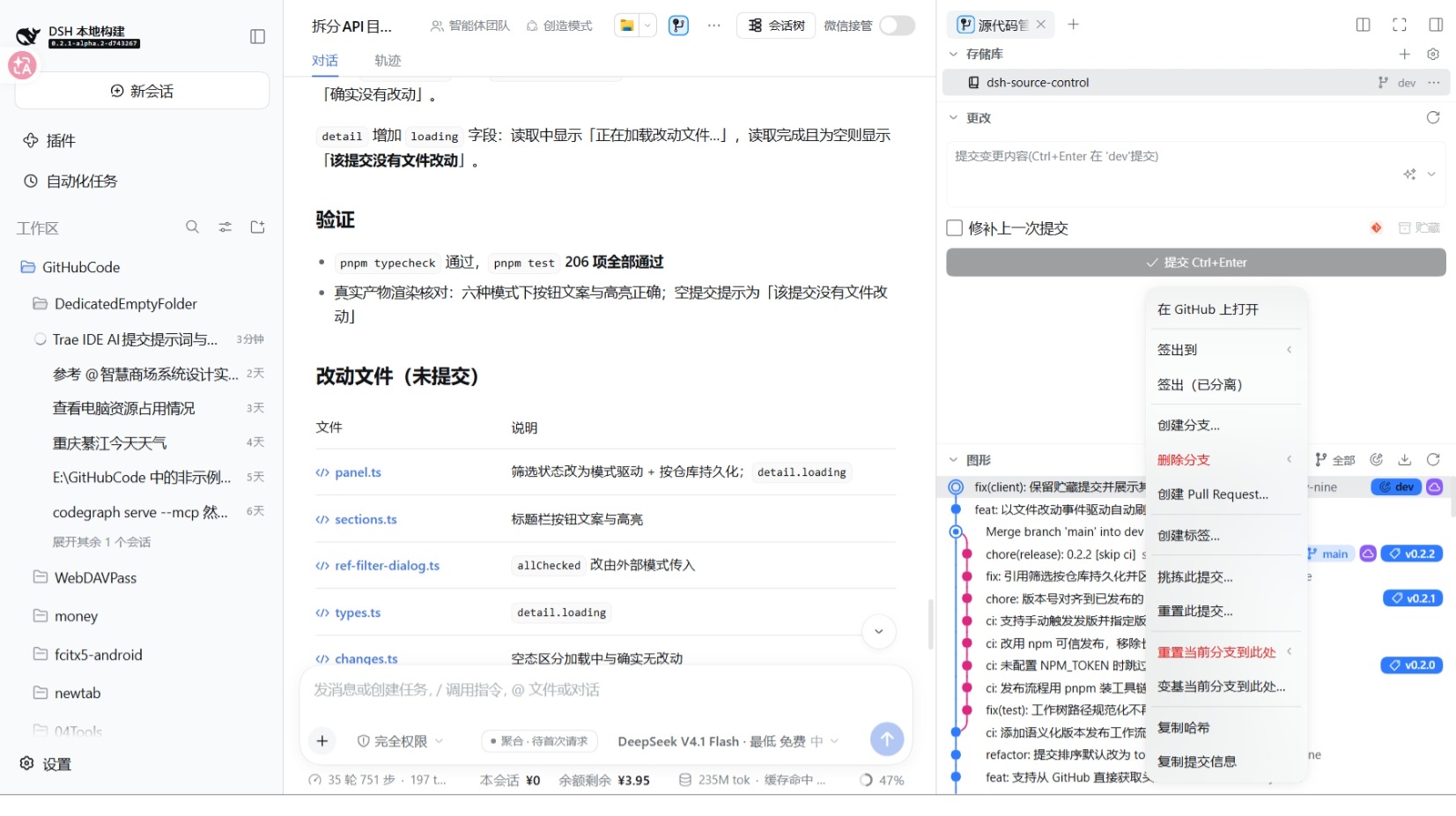Open the DeepSeek V4.1 Flash model selector
Viewport: 1456px width, 816px height.
coord(728,741)
